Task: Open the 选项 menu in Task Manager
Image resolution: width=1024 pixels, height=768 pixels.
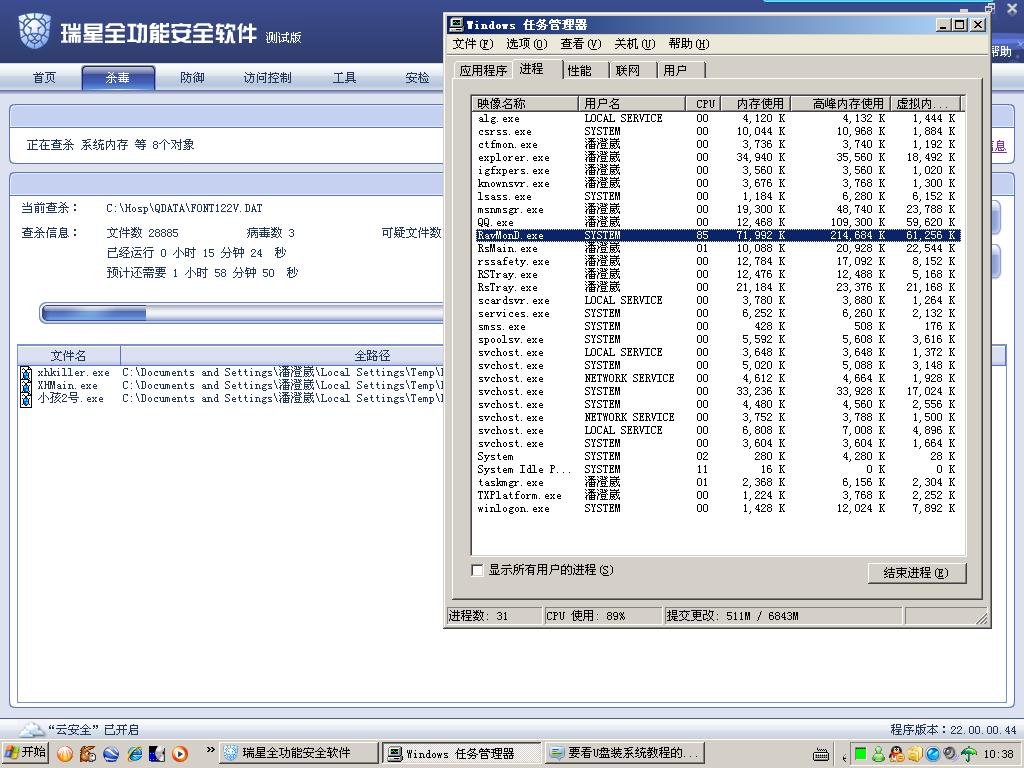Action: tap(526, 44)
